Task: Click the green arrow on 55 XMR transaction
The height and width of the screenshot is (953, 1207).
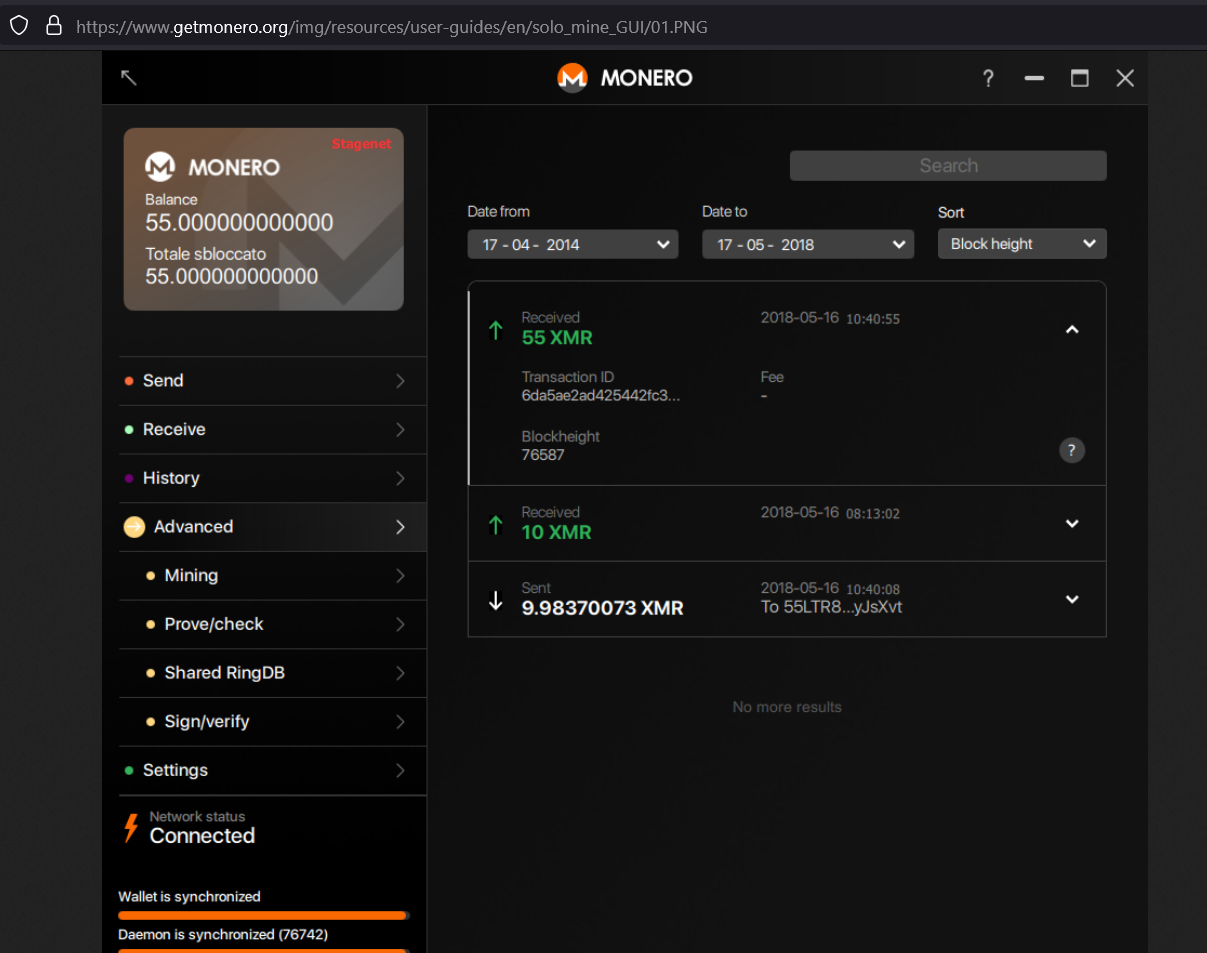Action: pyautogui.click(x=495, y=329)
